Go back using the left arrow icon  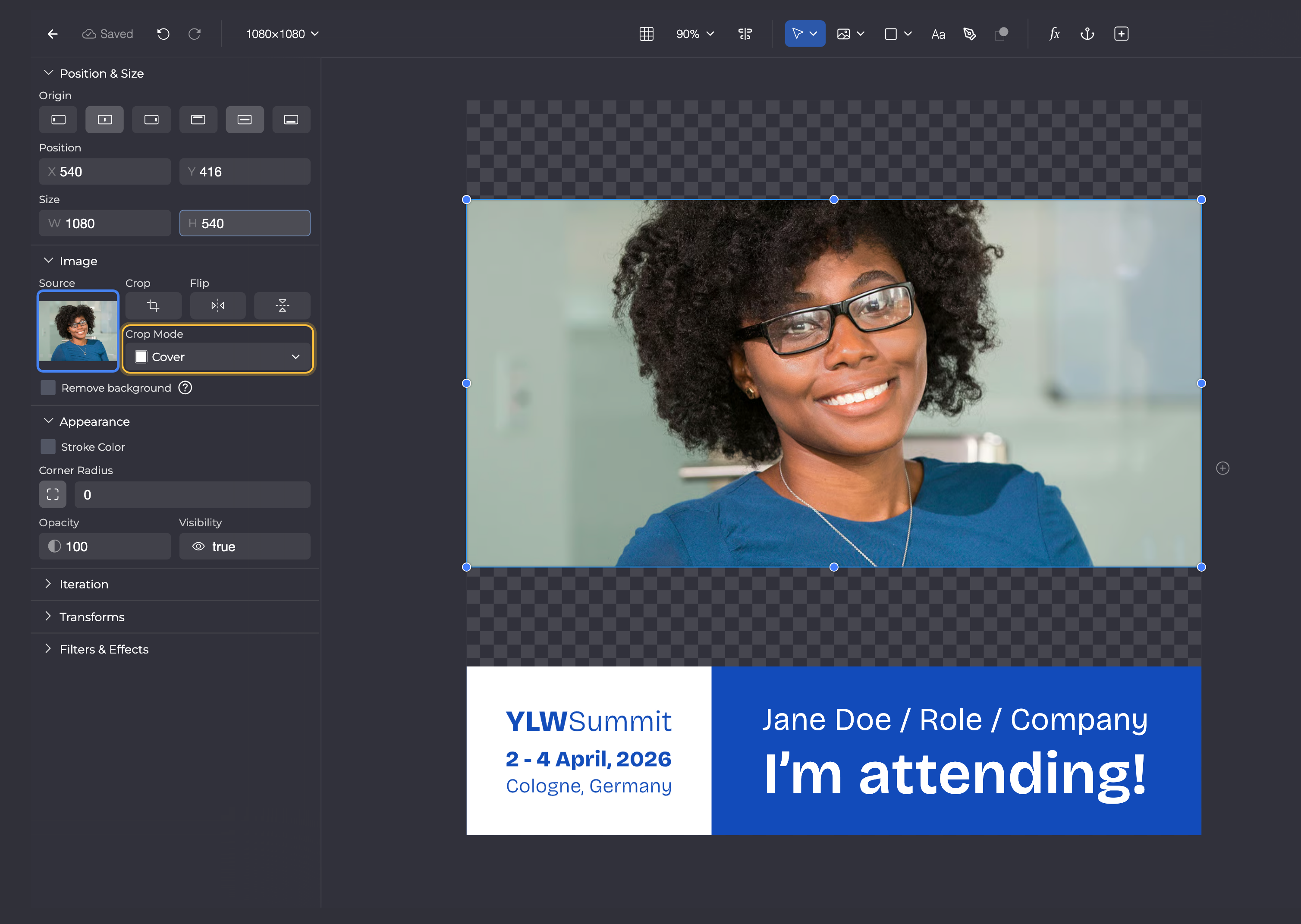coord(52,34)
